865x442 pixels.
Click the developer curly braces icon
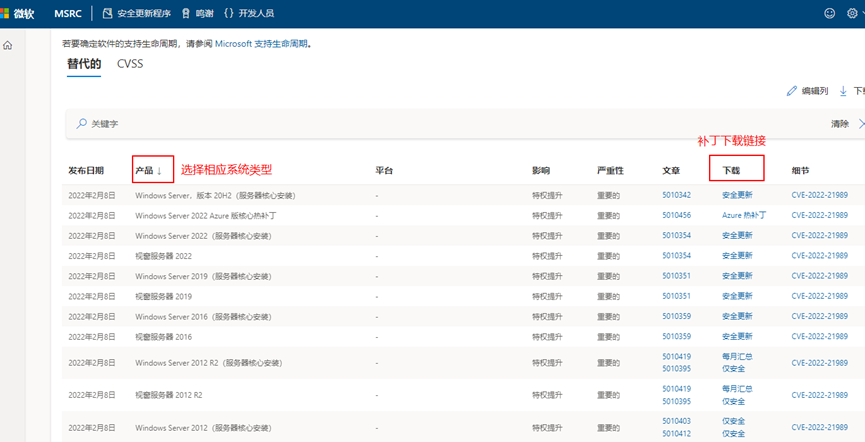click(x=229, y=14)
